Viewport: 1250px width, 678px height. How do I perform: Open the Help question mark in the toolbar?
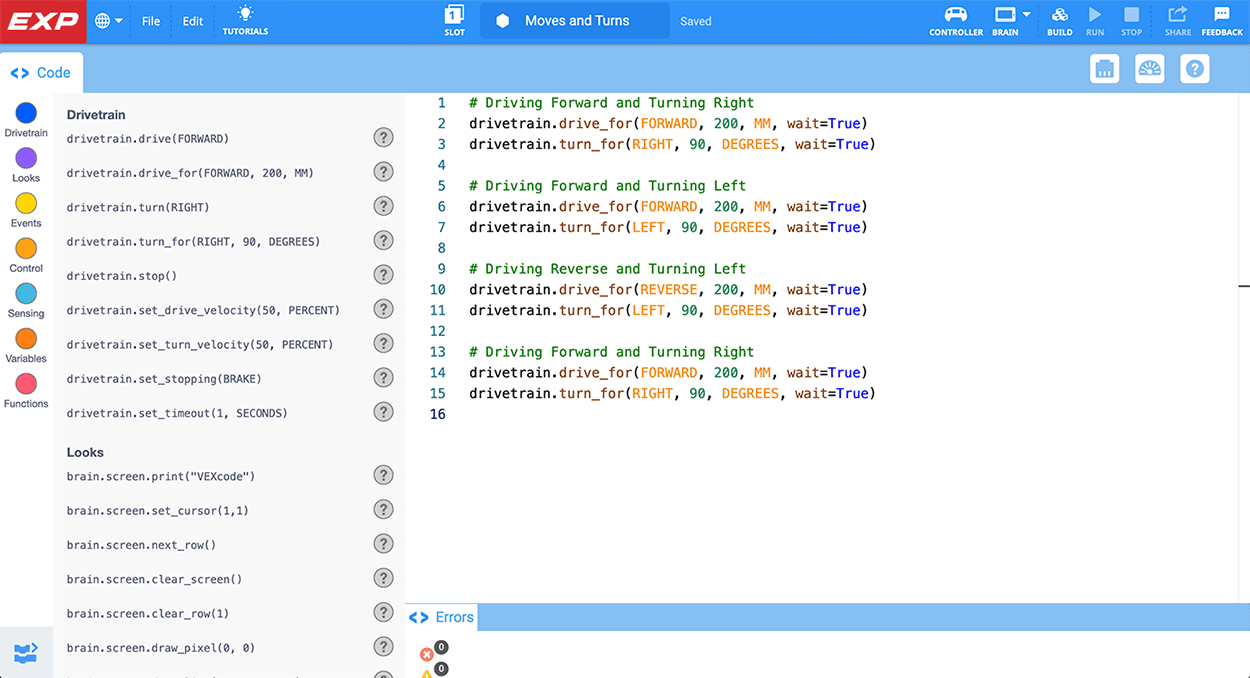(1195, 69)
